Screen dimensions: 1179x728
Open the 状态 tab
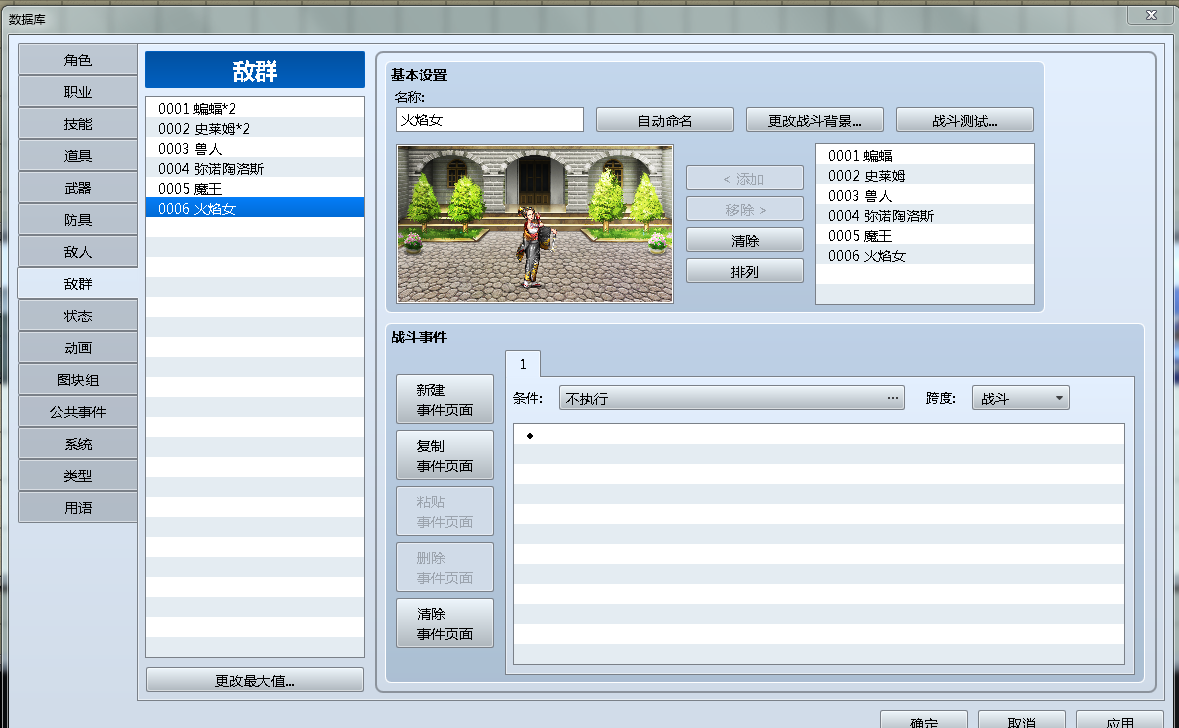pyautogui.click(x=77, y=315)
